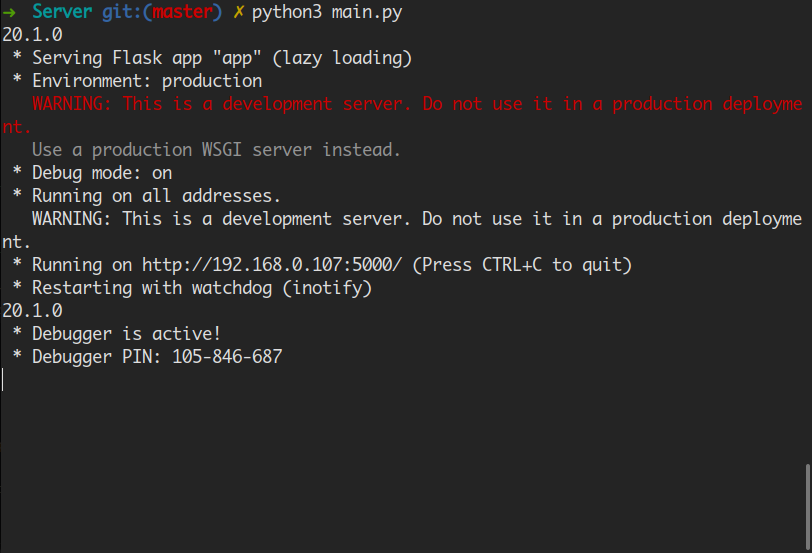812x553 pixels.
Task: Click the "Debugger is active!" line
Action: pos(126,333)
